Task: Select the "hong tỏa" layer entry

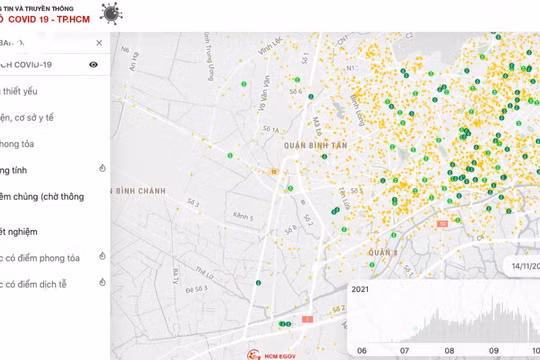Action: 17,144
